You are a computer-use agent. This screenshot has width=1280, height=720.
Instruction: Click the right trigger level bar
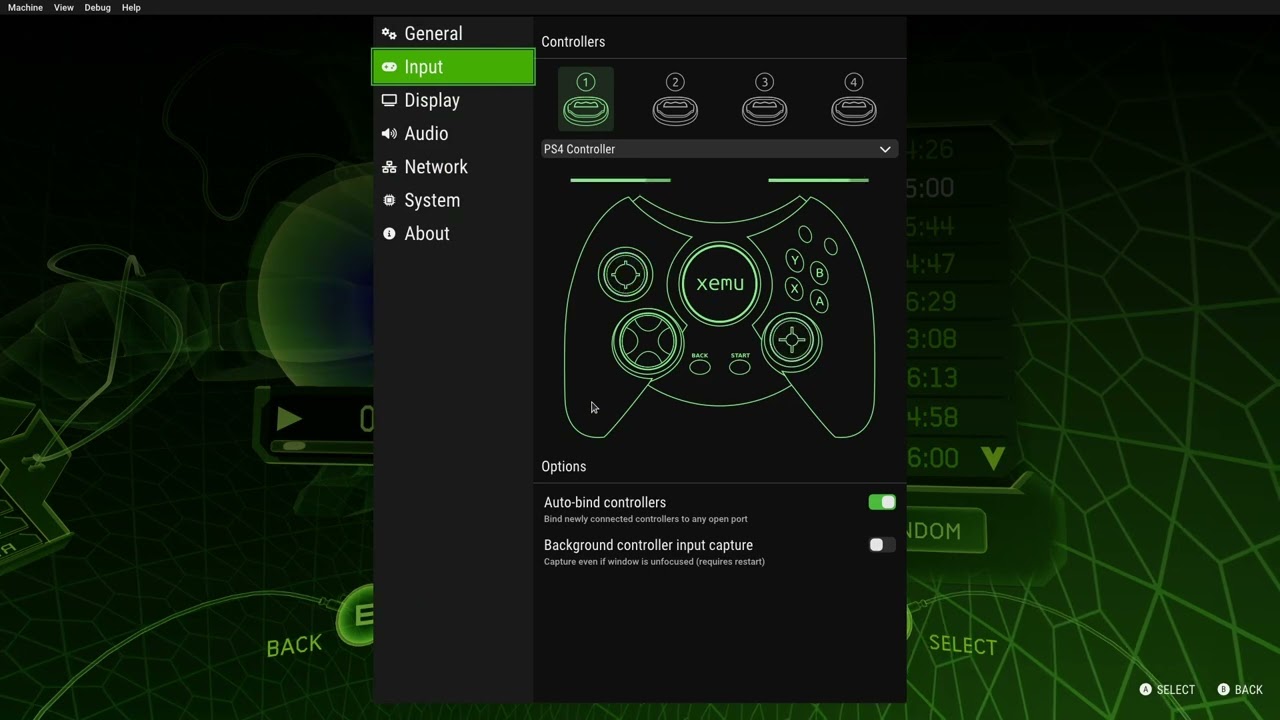tap(818, 180)
